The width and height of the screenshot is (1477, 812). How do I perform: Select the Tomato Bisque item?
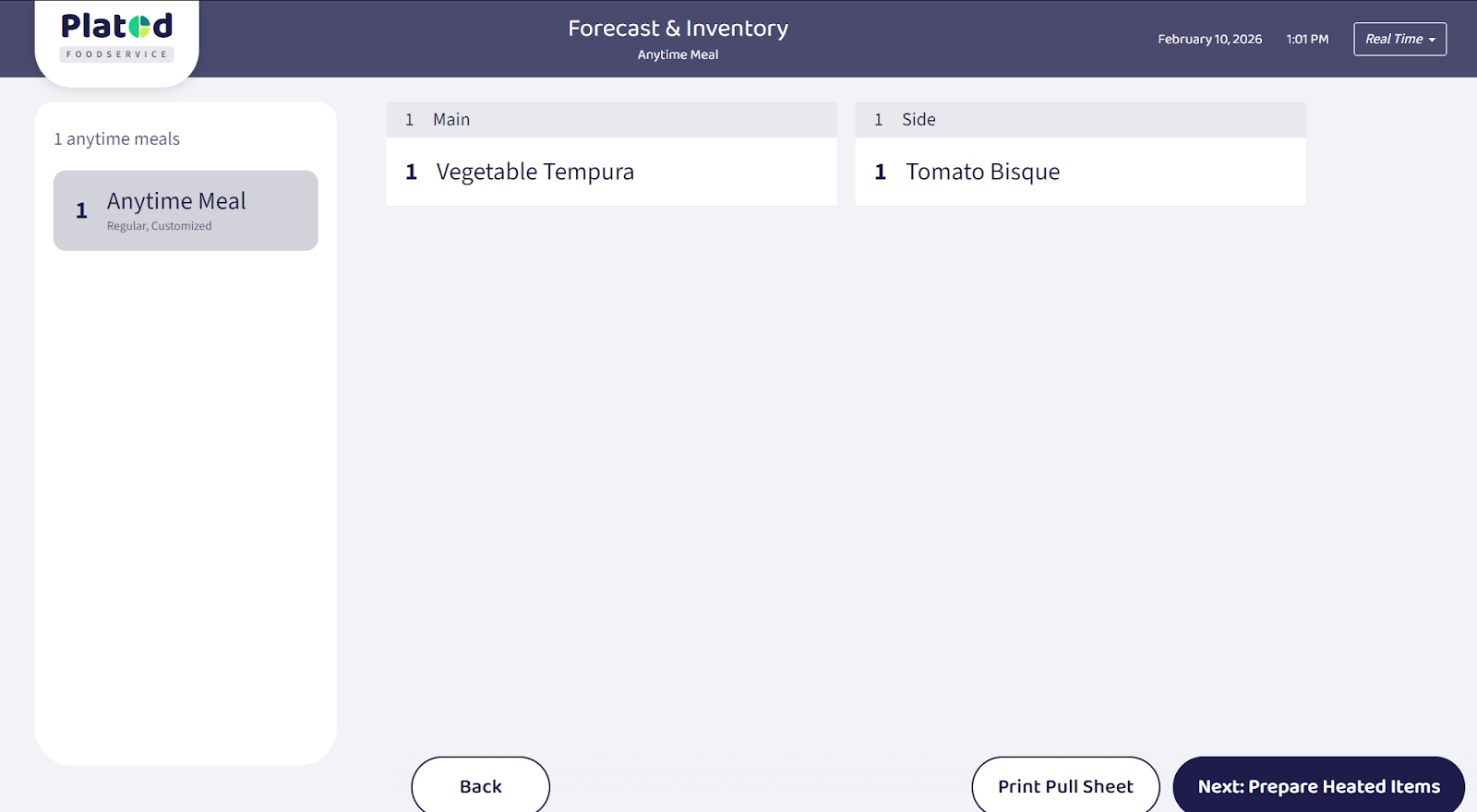pos(982,173)
